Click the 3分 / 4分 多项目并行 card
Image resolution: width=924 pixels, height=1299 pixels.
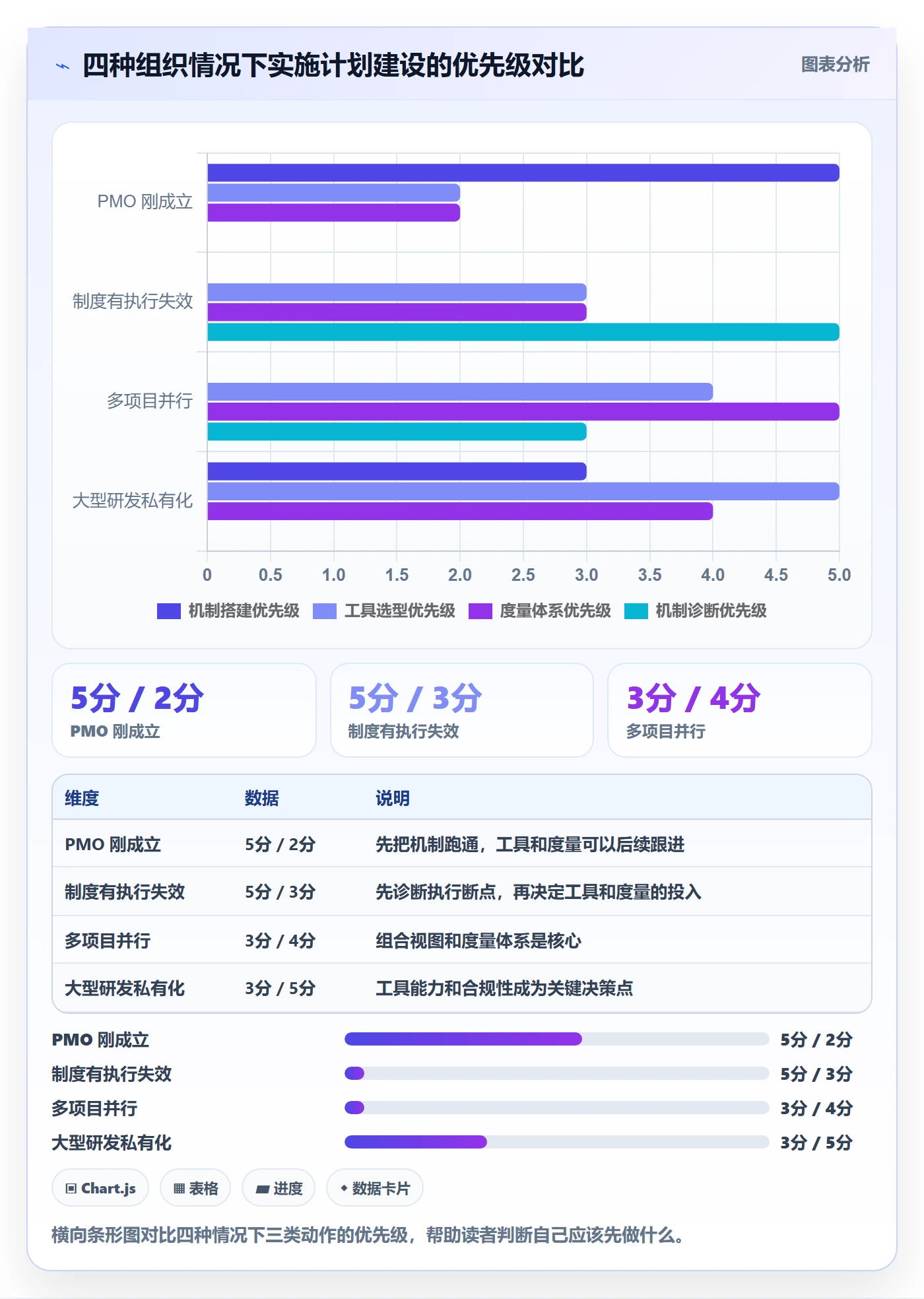[740, 710]
